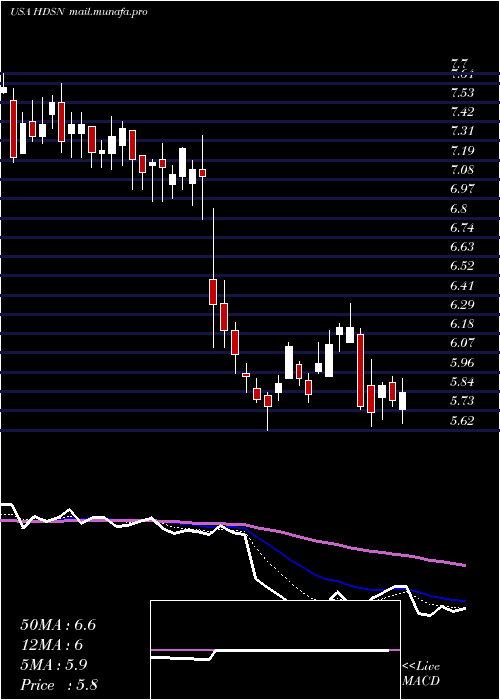Viewport: 500px width, 700px height.
Task: Click the 7.08 price axis label
Action: (x=462, y=170)
